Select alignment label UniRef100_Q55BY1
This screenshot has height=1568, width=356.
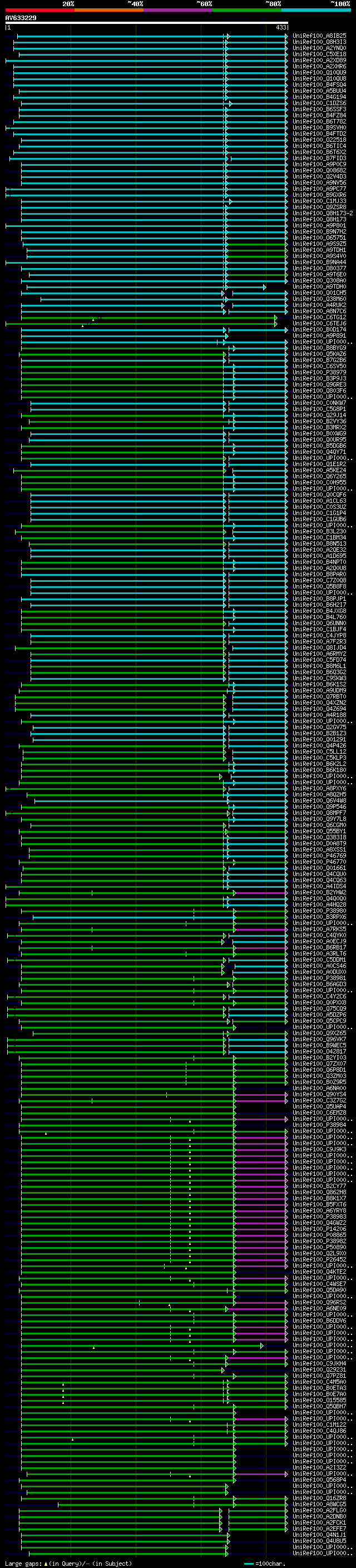319,831
